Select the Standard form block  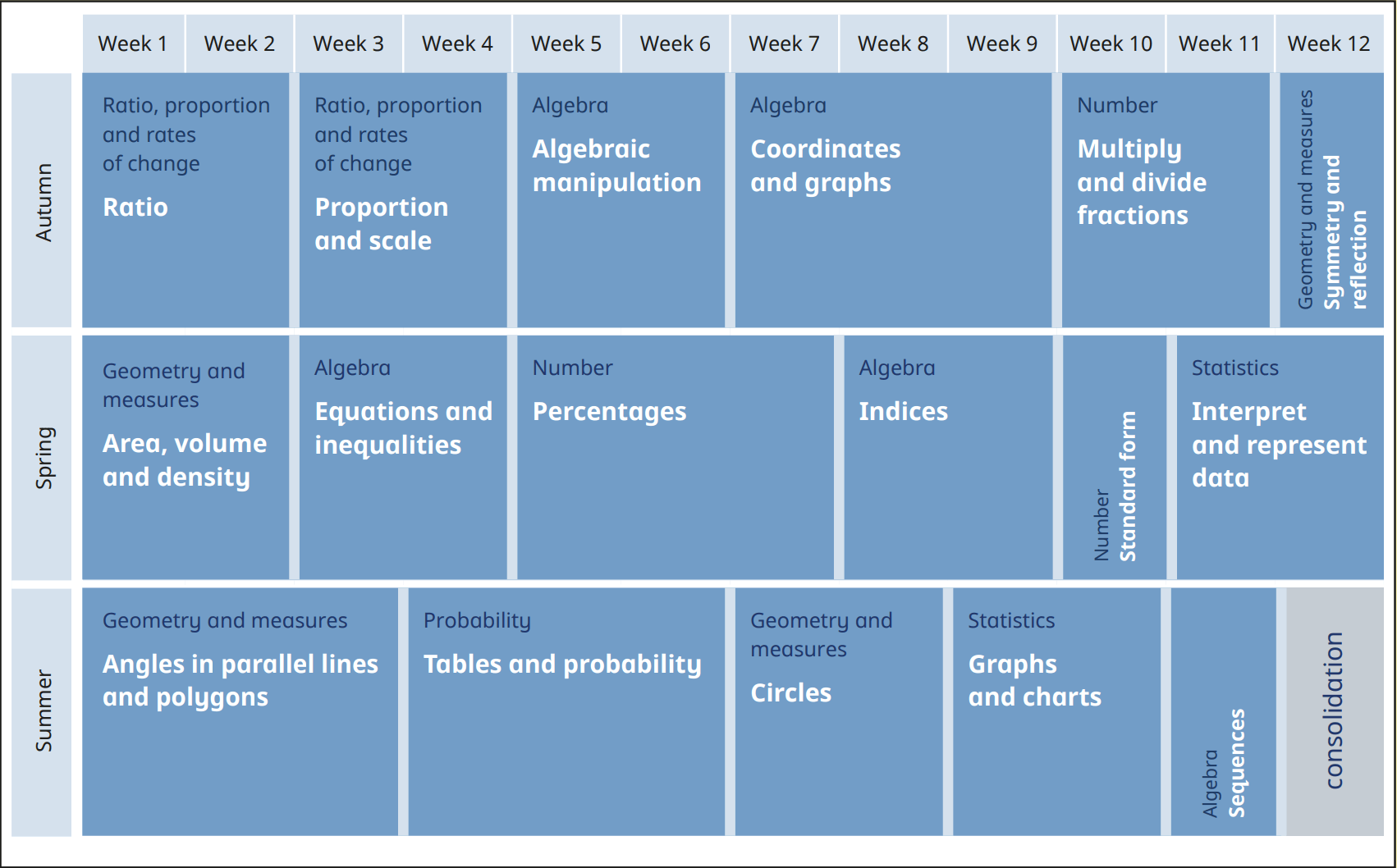pyautogui.click(x=1115, y=457)
